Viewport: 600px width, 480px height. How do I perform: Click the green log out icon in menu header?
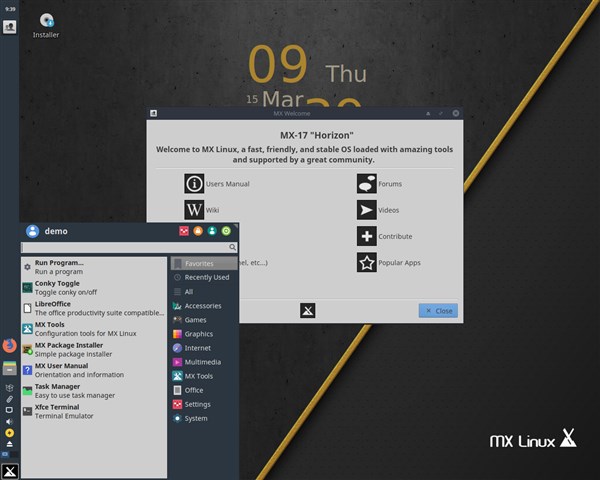coord(226,231)
